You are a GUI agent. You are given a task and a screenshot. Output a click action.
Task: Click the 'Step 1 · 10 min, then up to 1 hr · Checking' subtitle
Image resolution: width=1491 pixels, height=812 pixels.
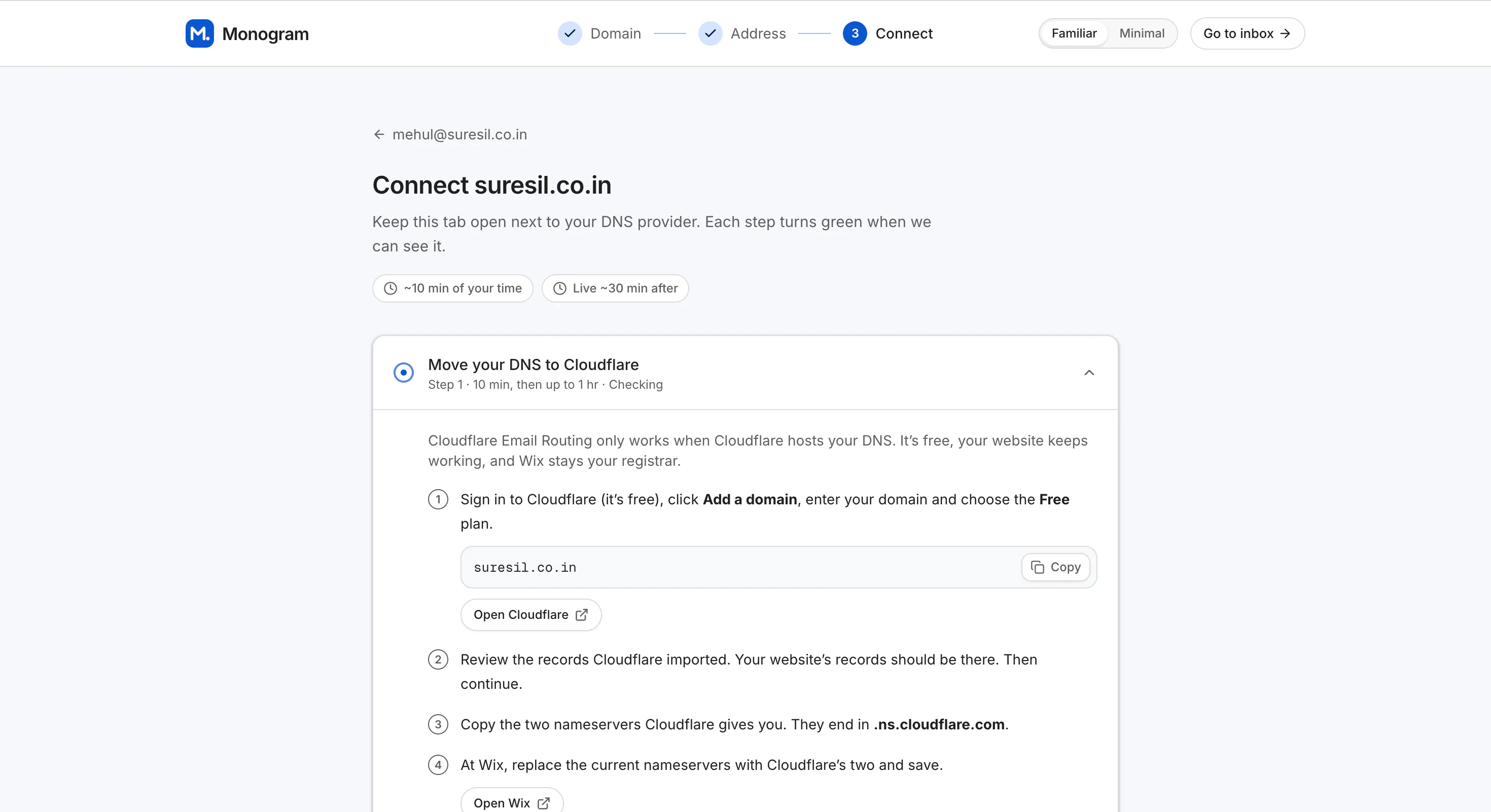click(x=545, y=385)
